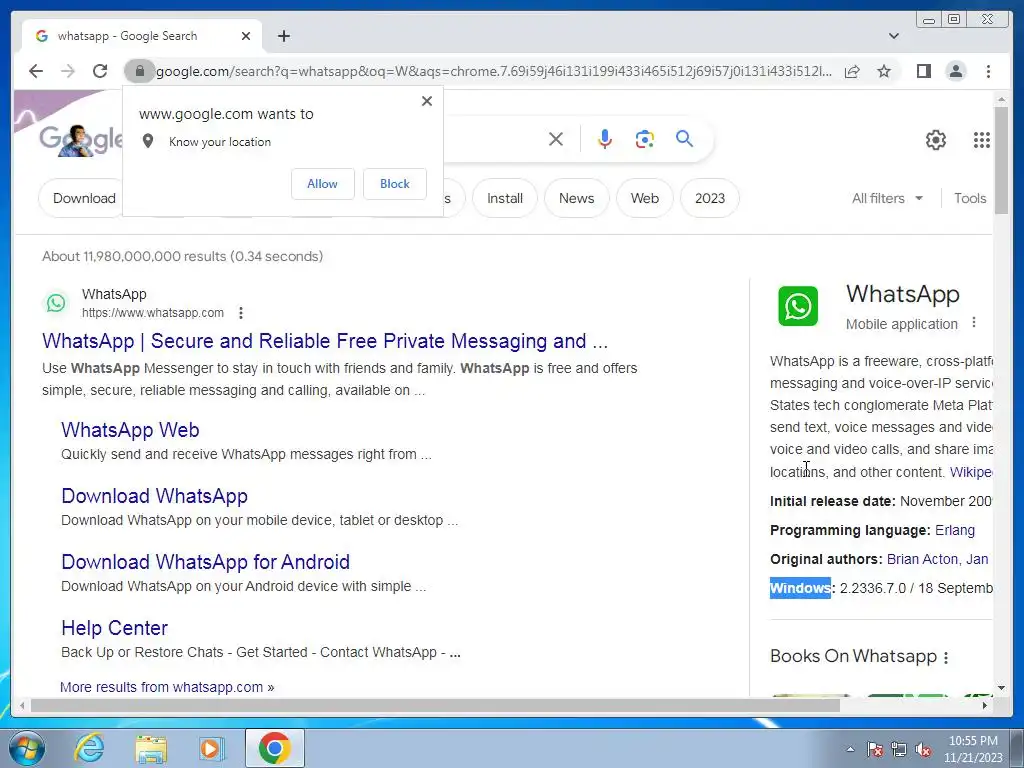Block Google location access
This screenshot has height=768, width=1024.
pyautogui.click(x=395, y=184)
